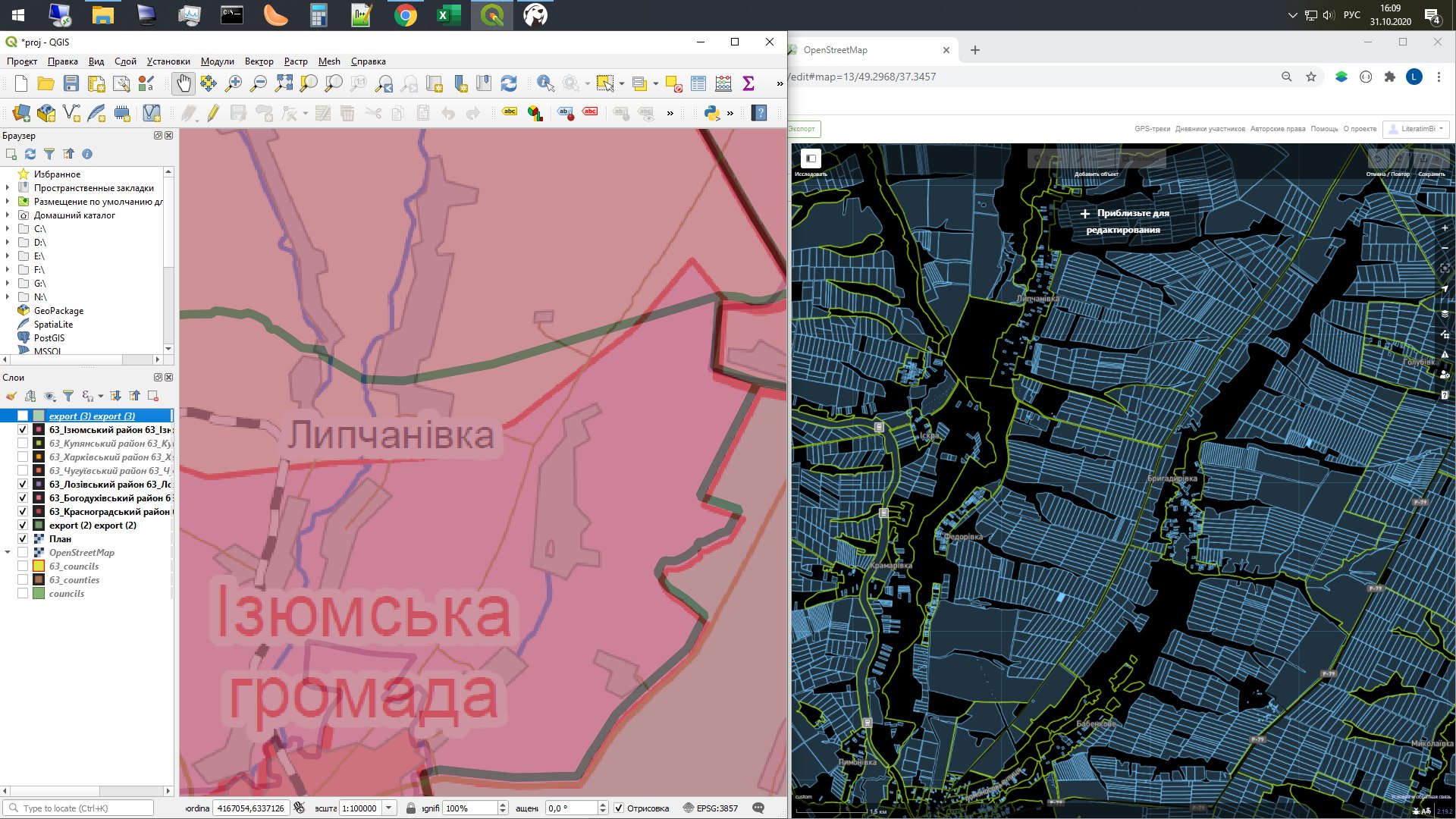Open Data Source Manager icon
The width and height of the screenshot is (1456, 819).
pos(21,113)
